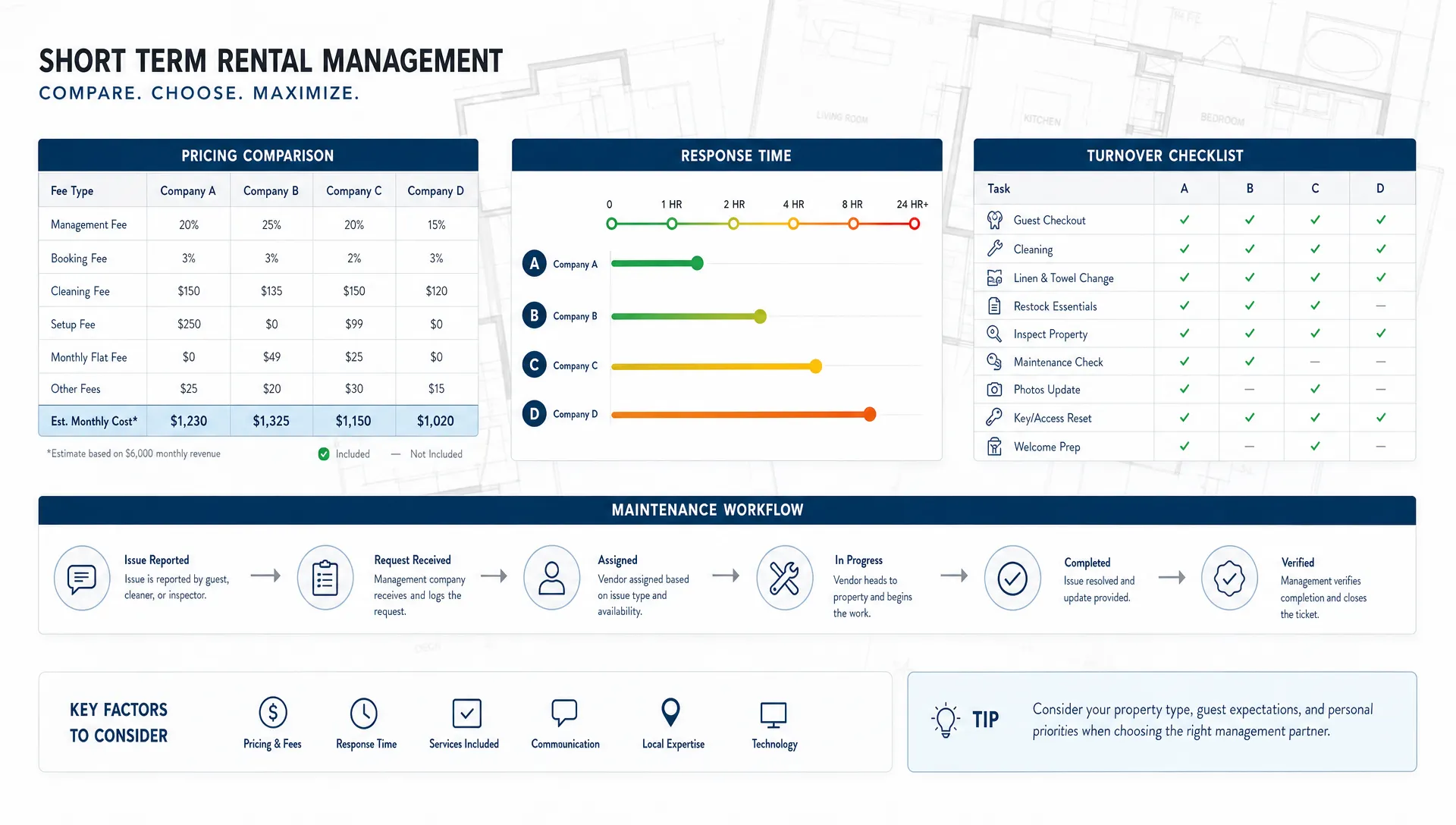Click the Pricing & Fees dollar icon

273,713
